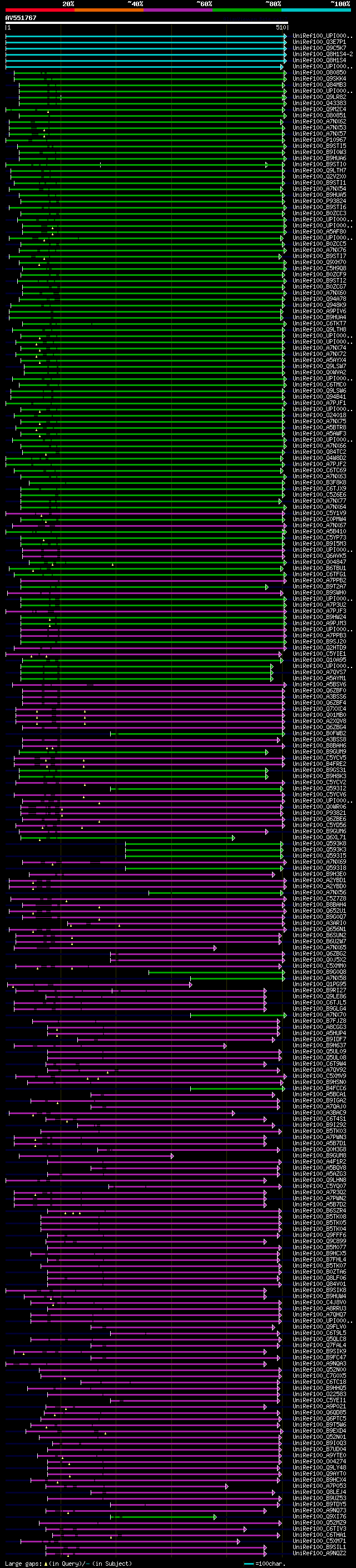The image size is (356, 1568).
Task: Select UniRef100_Q9LR82 label
Action: [319, 97]
